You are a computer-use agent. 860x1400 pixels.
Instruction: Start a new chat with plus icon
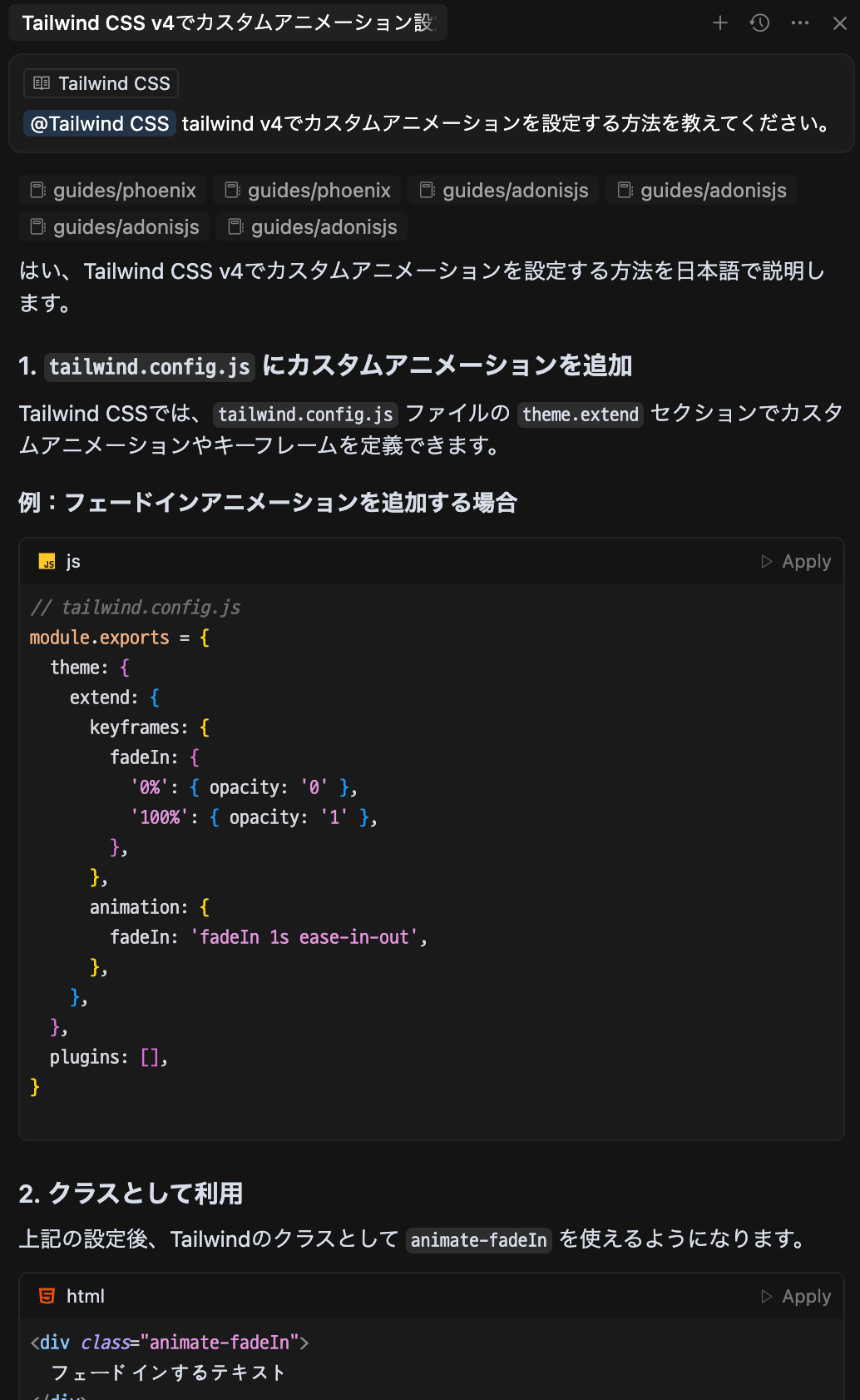[720, 23]
